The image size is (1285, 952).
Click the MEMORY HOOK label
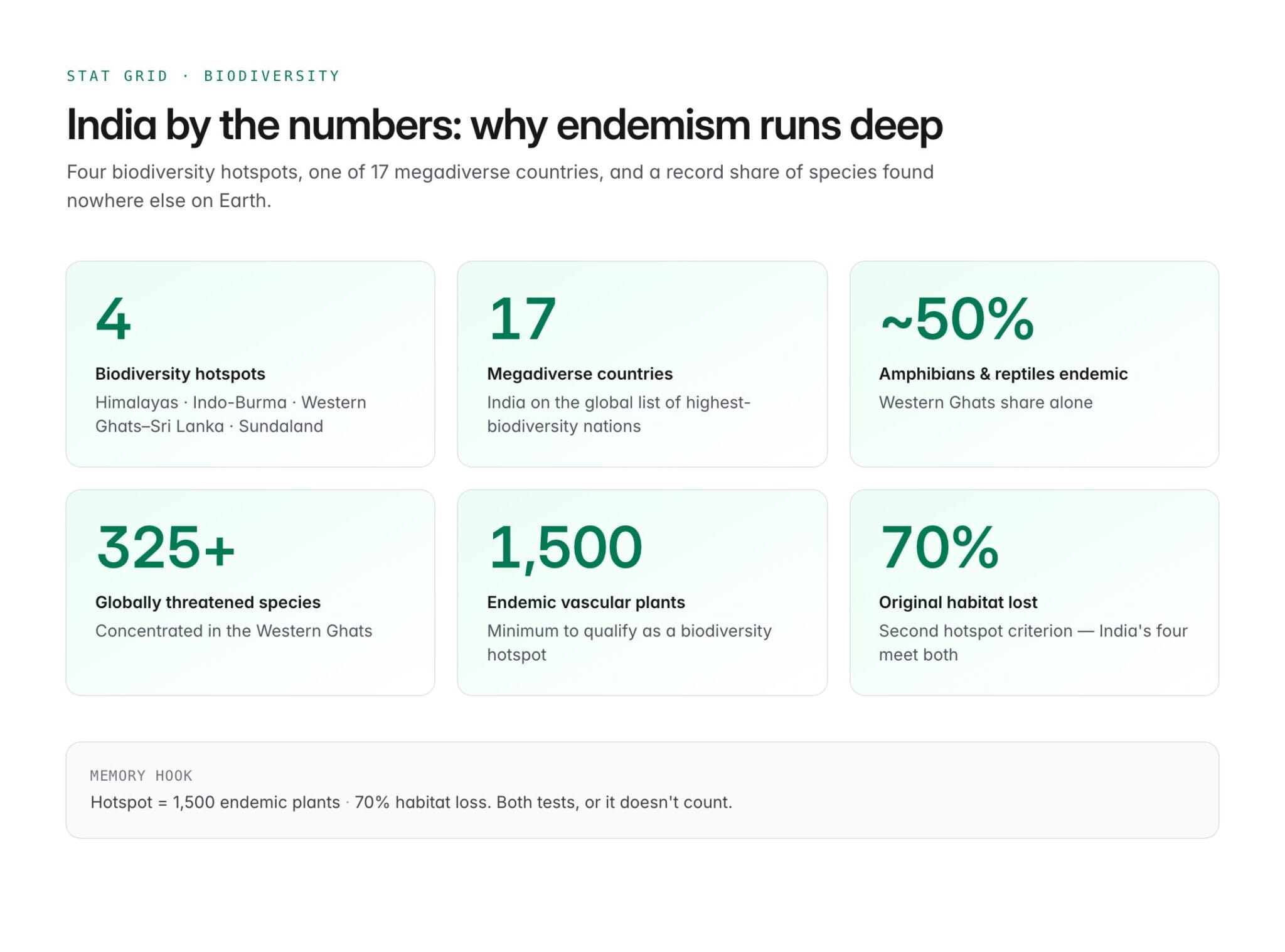pos(141,776)
